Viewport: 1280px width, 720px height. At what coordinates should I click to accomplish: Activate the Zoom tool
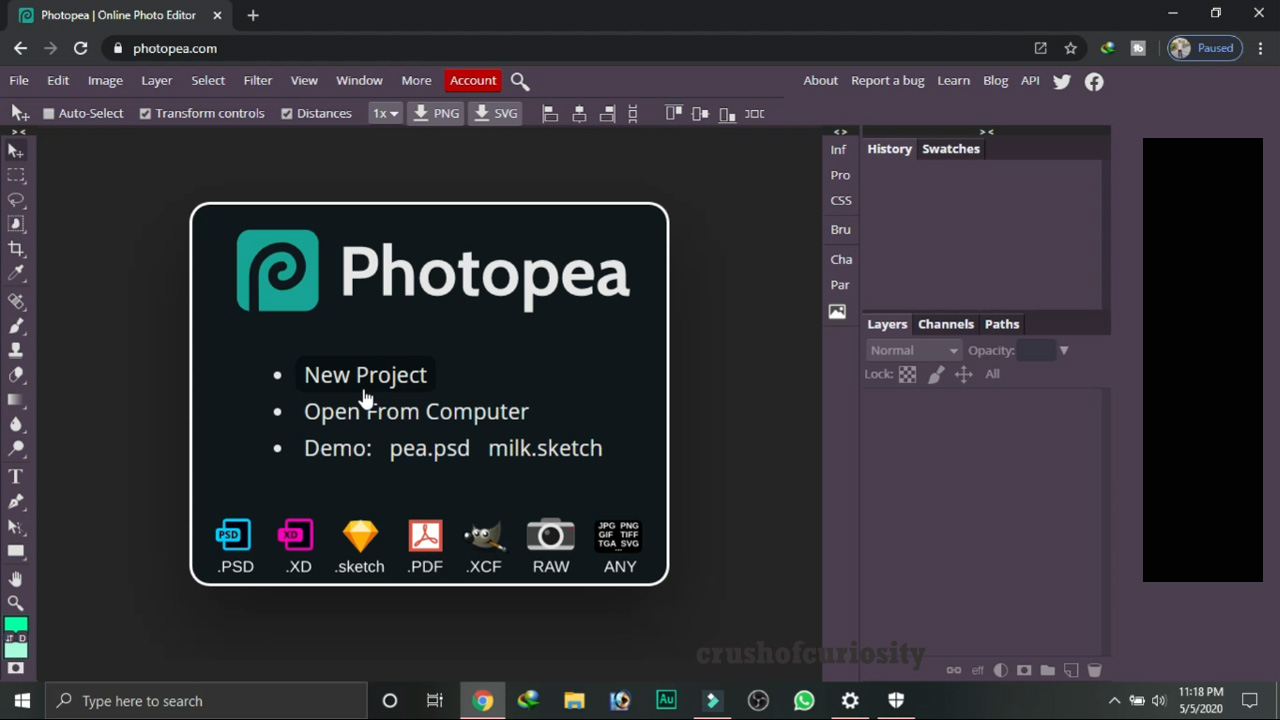pyautogui.click(x=16, y=602)
